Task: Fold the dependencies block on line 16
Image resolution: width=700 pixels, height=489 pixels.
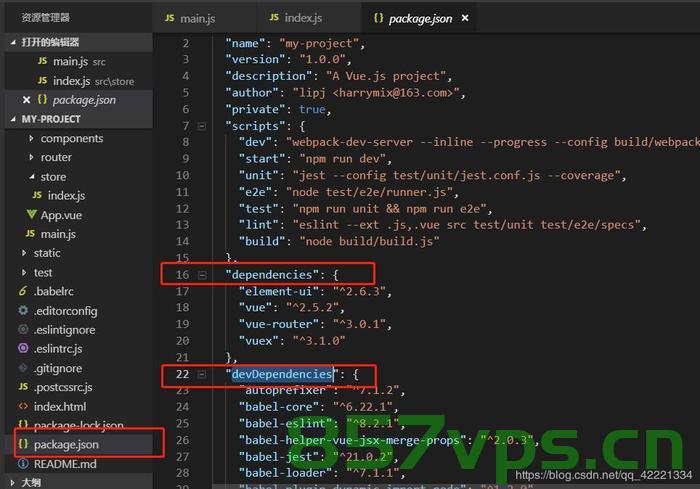Action: 202,275
